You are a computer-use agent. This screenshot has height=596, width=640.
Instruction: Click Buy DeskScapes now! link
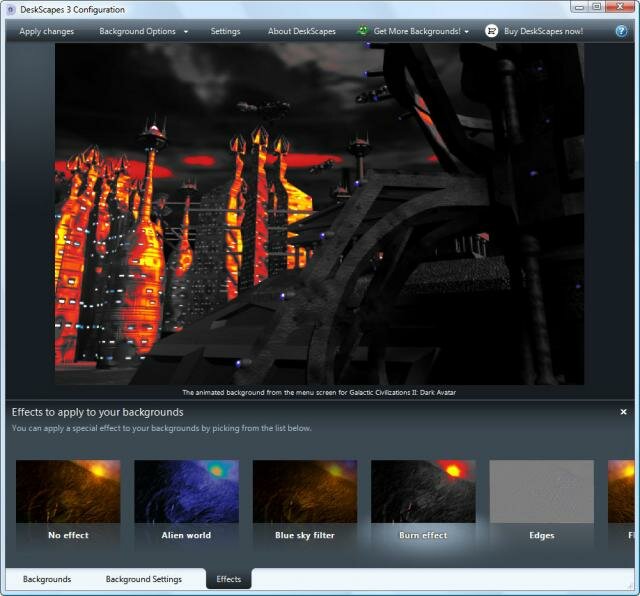point(543,31)
